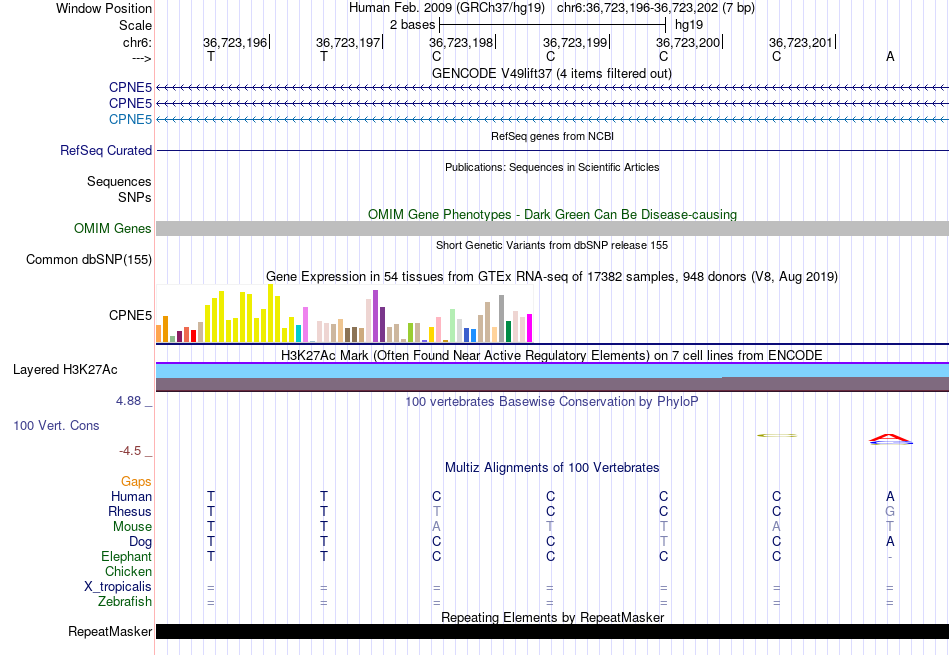The image size is (950, 655).
Task: Click base A in the reference sequence row
Action: pyautogui.click(x=889, y=56)
